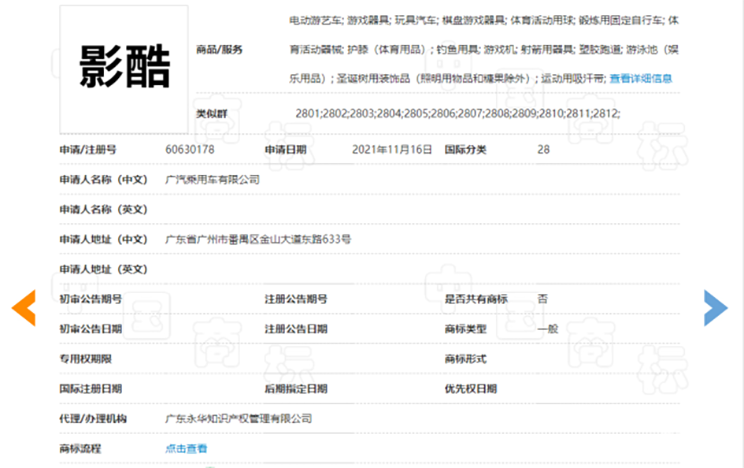Click the 商标流程 label
The image size is (744, 468).
pos(80,449)
